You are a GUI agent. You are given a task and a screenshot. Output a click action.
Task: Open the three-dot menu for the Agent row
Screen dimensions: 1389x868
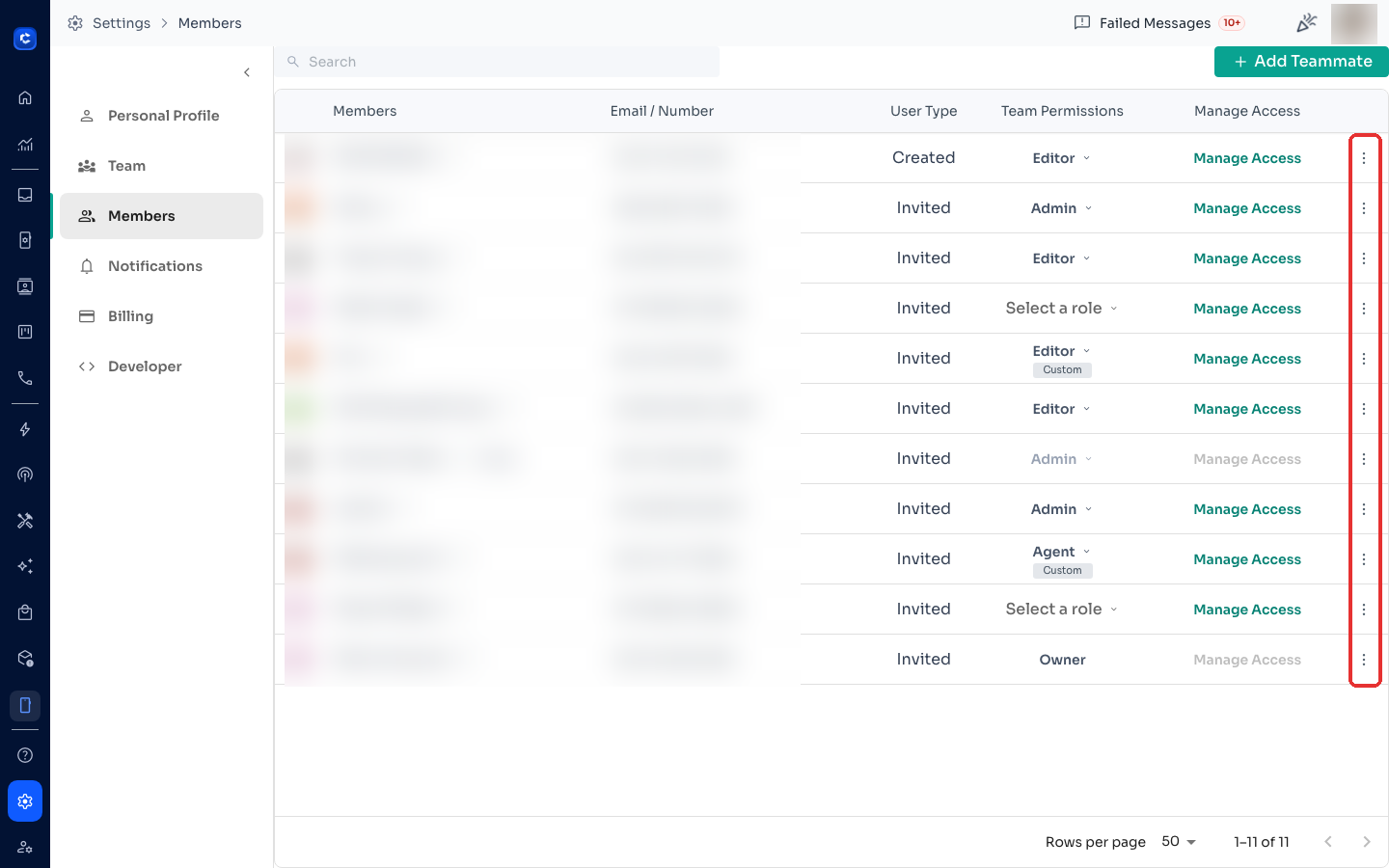point(1364,559)
